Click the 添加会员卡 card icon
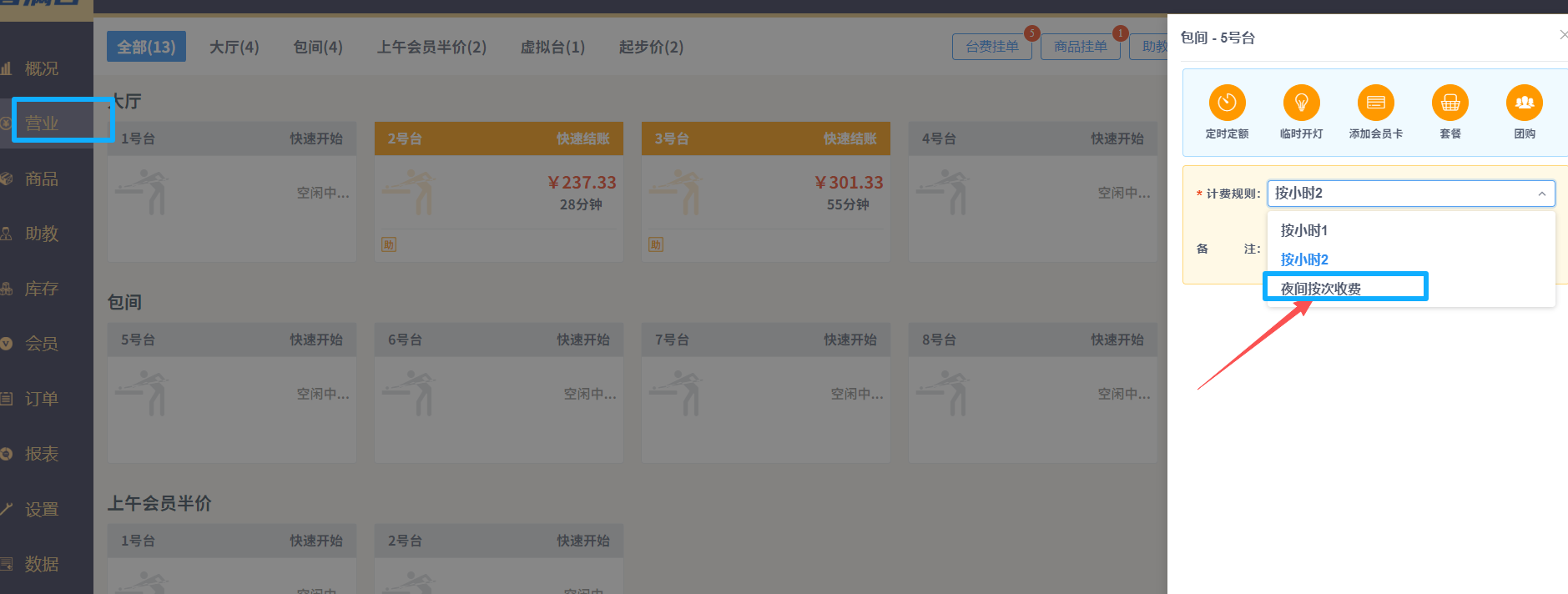Viewport: 1568px width, 594px height. pyautogui.click(x=1375, y=103)
